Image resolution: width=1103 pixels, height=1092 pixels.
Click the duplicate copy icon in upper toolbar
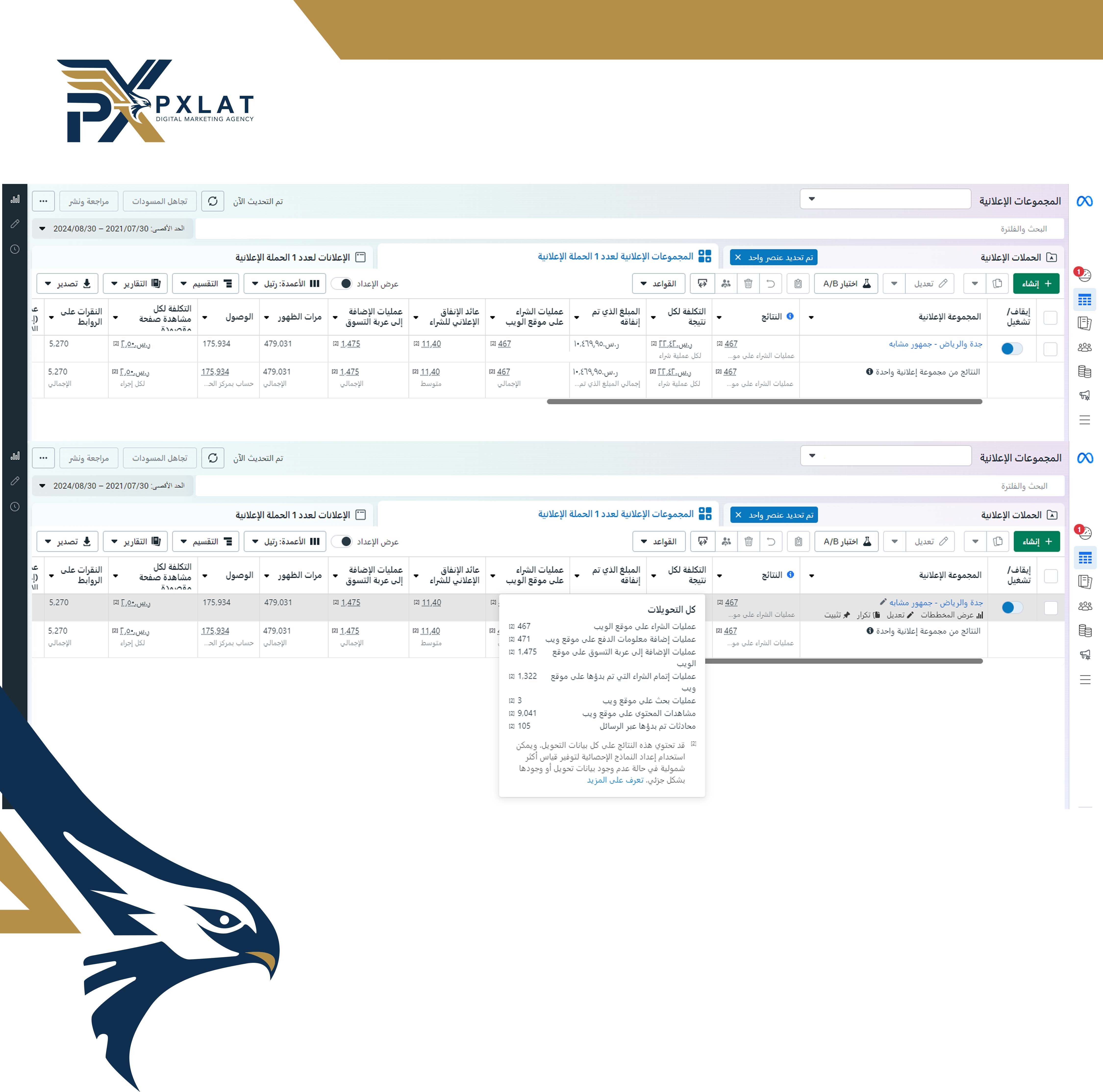coord(997,284)
